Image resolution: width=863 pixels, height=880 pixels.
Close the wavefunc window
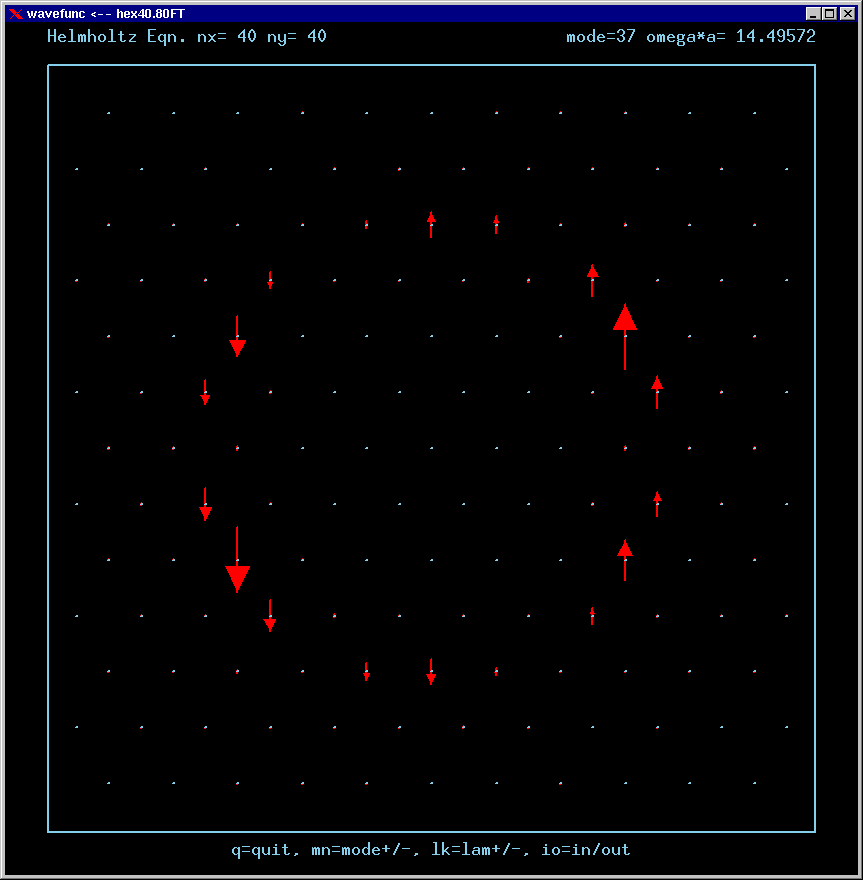(x=845, y=13)
